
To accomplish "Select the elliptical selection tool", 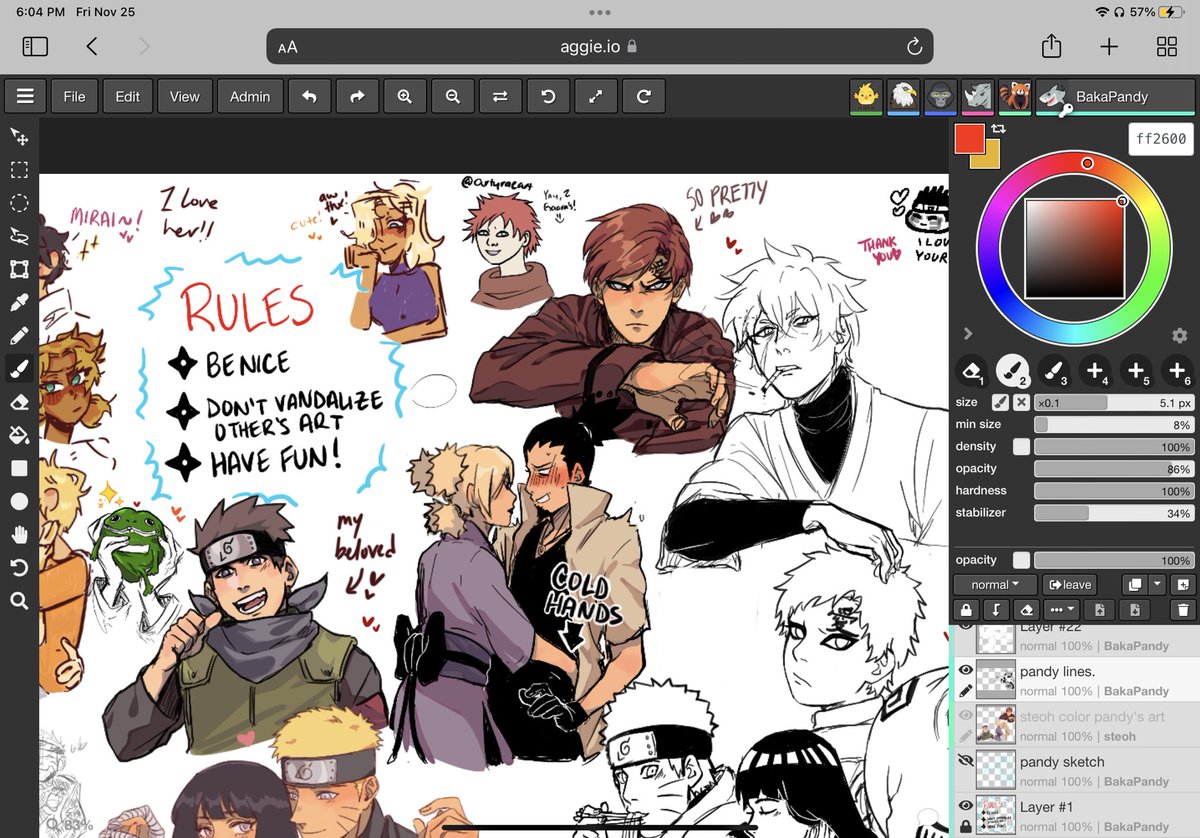I will tap(19, 203).
